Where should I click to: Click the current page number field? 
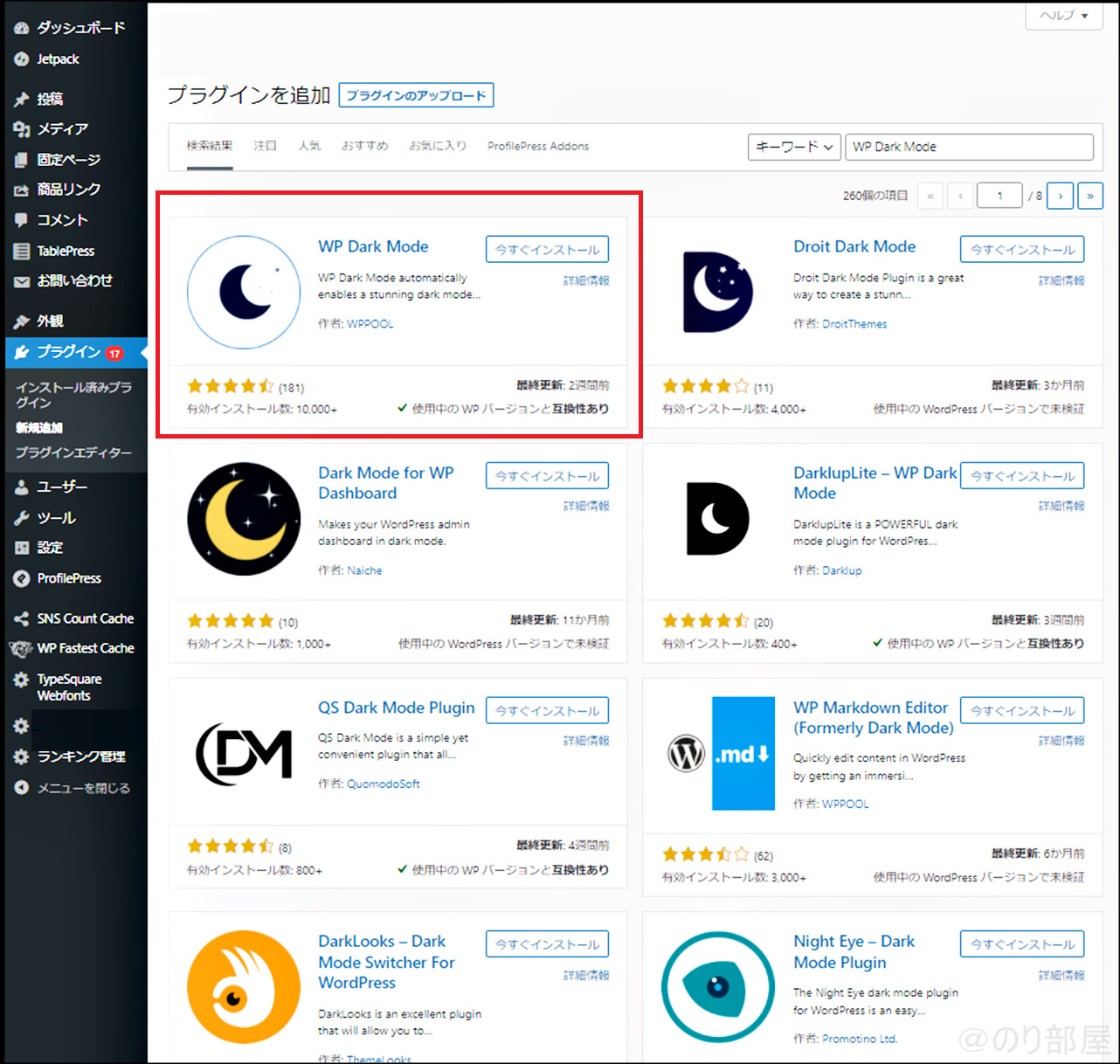pos(999,196)
